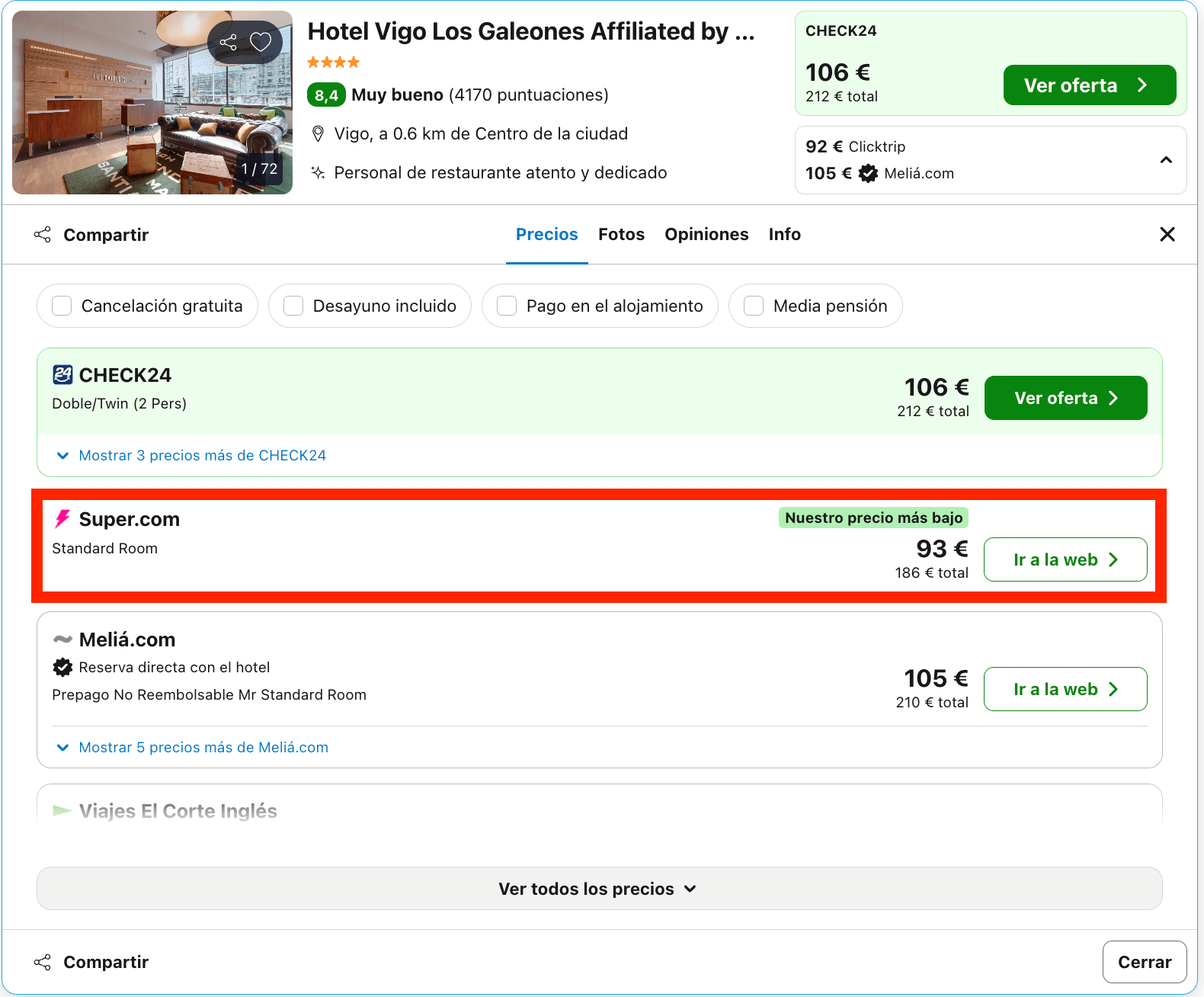Click the Viajes El Corte Inglés logo icon
Viewport: 1204px width, 997px height.
tap(62, 810)
